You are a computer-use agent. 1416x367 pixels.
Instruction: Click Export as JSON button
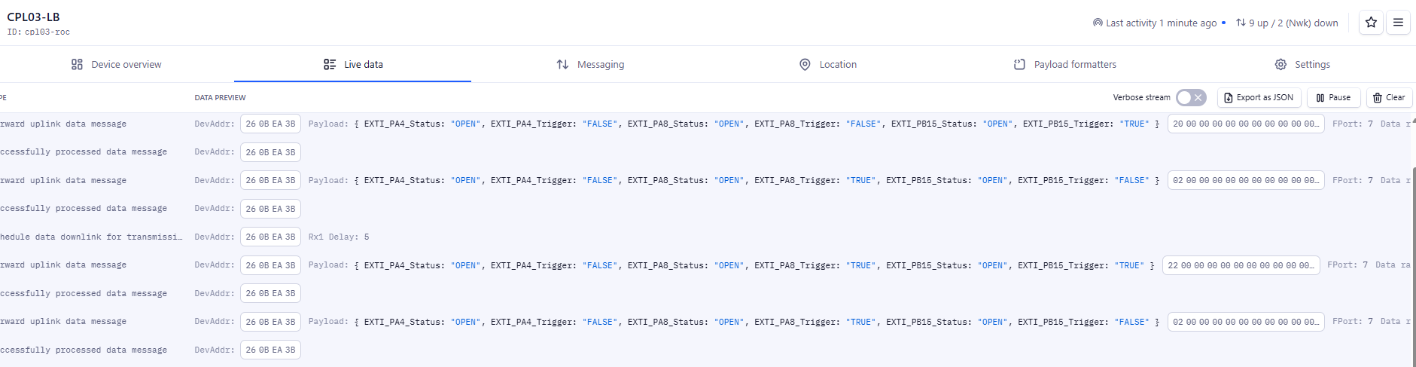(1259, 97)
